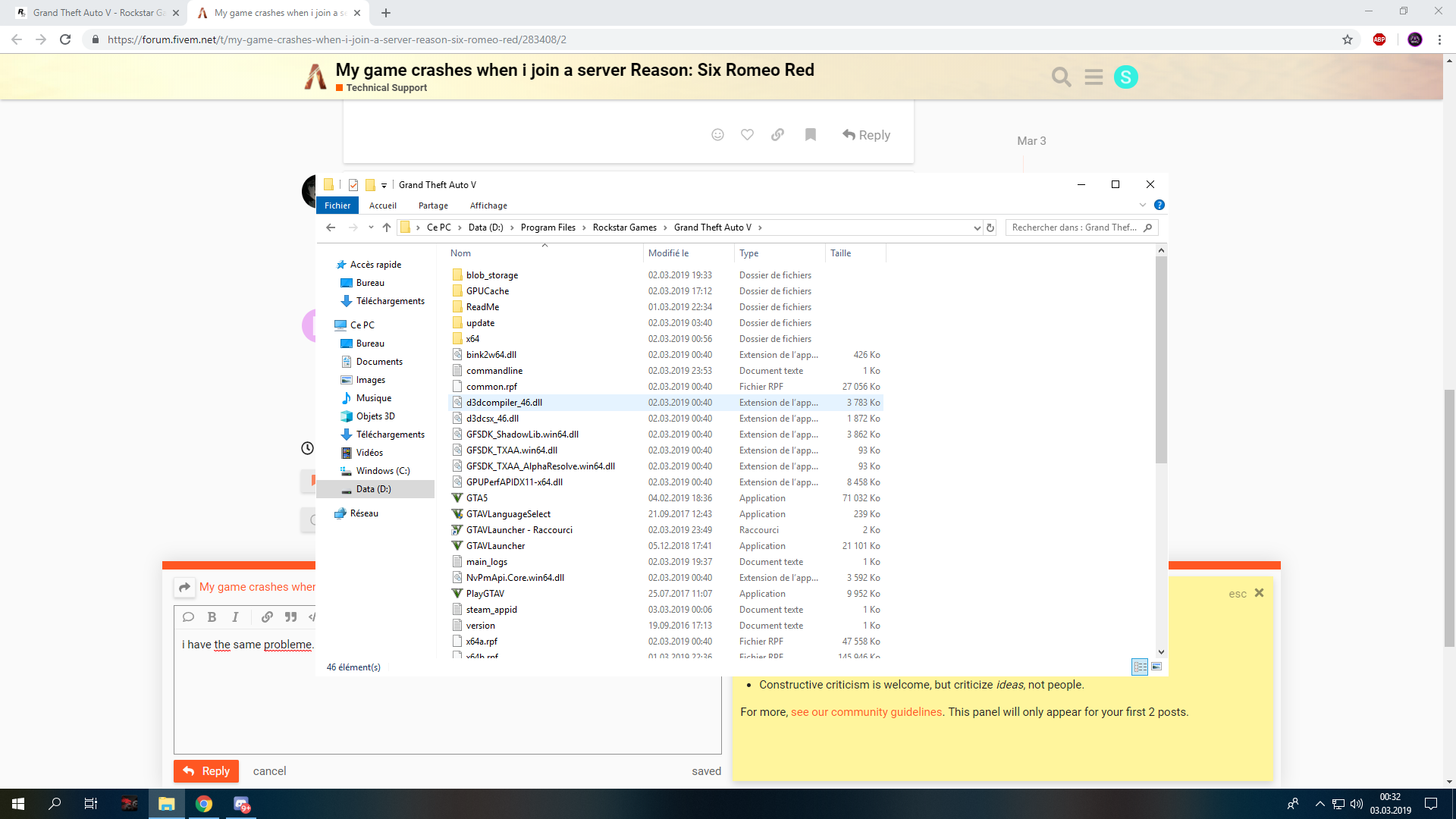Bookmark the post with bookmark icon
The height and width of the screenshot is (819, 1456).
point(811,134)
